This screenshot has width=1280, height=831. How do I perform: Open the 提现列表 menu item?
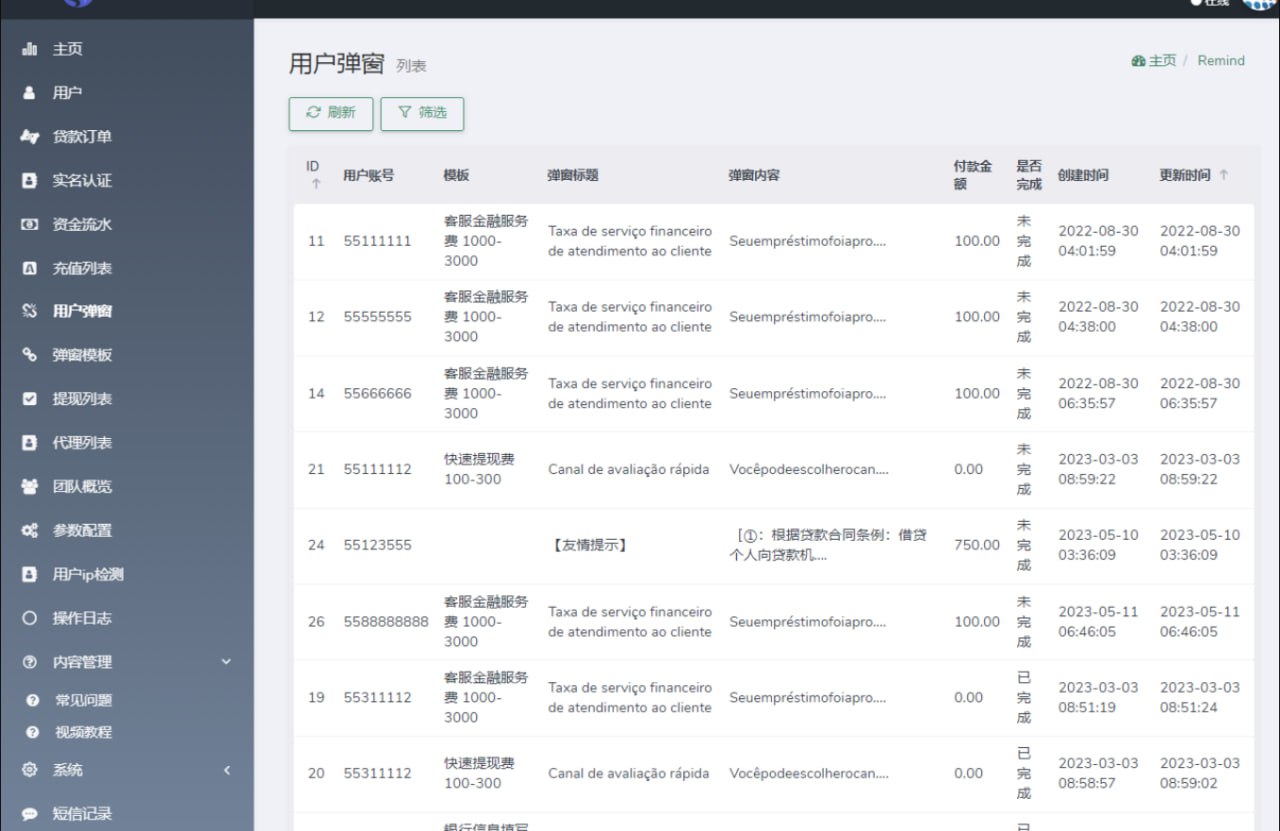82,399
